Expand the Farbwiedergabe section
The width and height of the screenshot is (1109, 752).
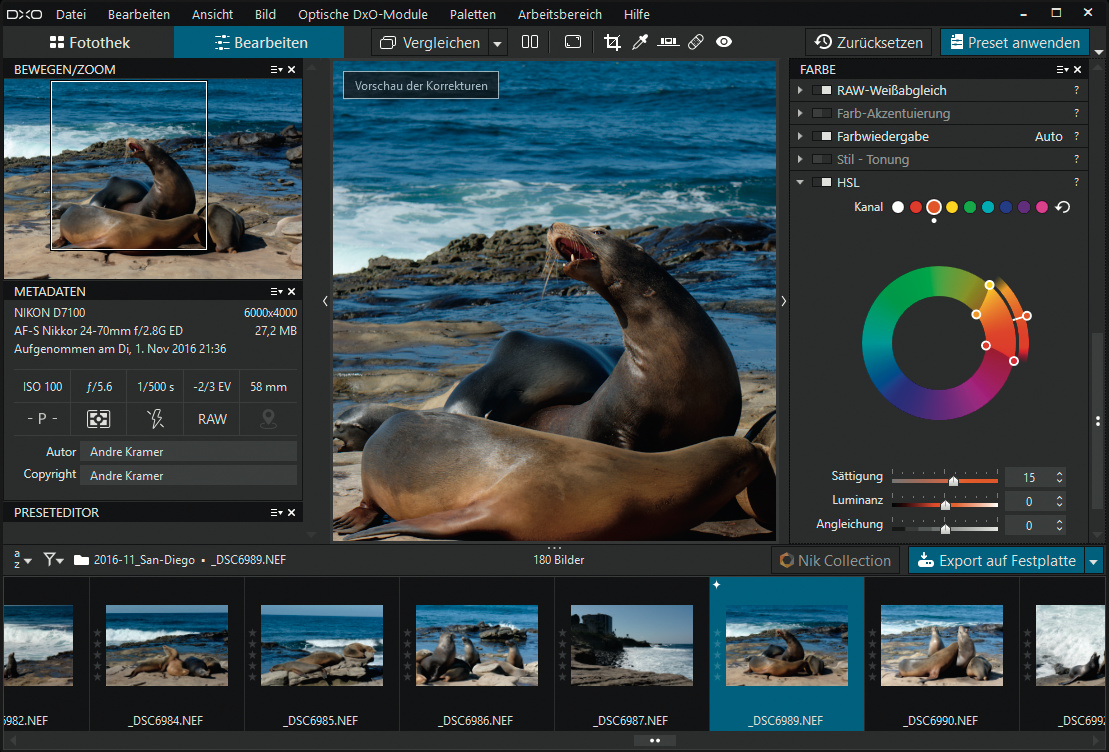(x=800, y=137)
